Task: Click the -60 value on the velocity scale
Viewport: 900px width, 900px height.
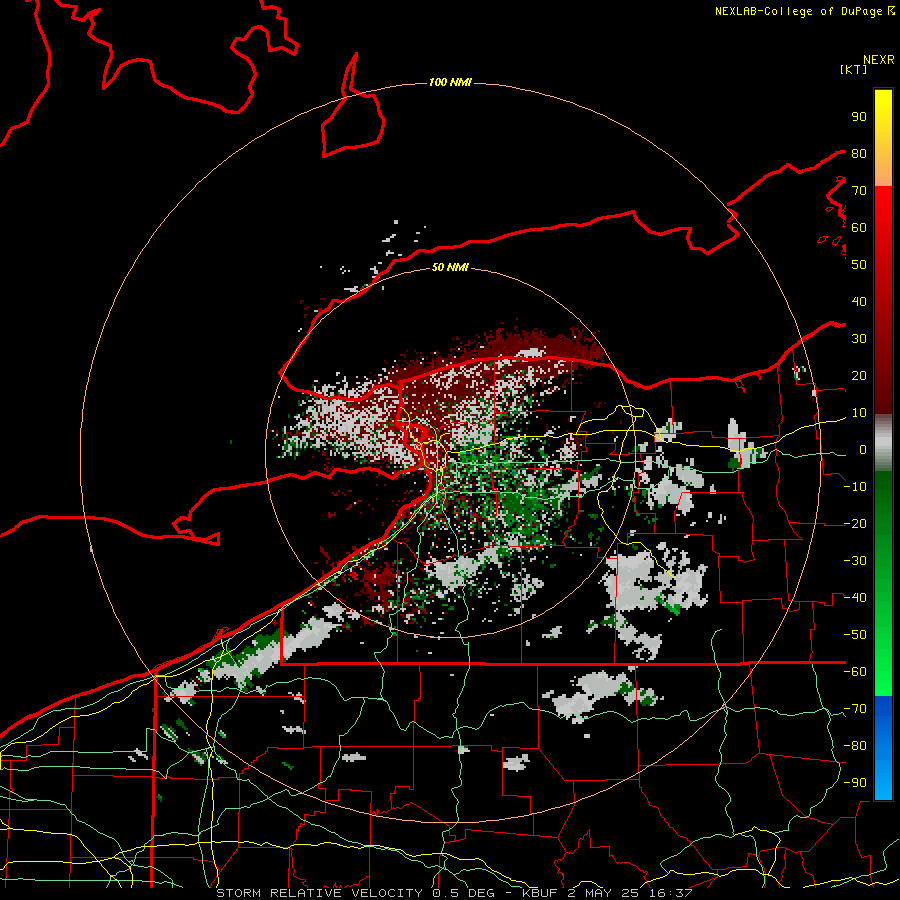Action: click(855, 672)
